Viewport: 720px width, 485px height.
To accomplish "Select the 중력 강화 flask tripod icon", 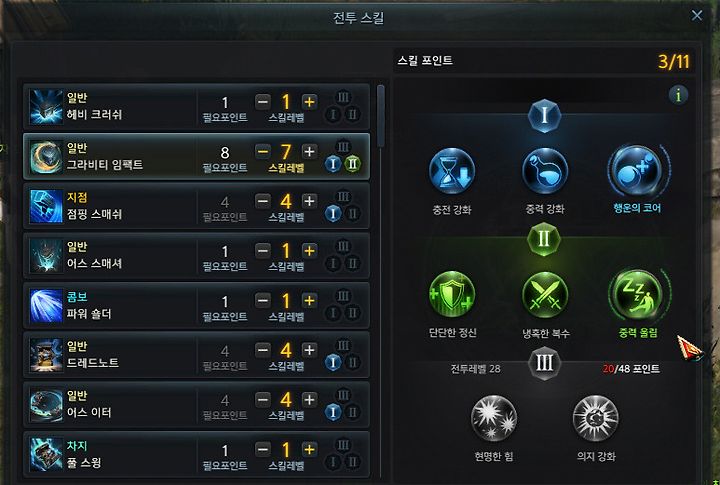I will coord(545,171).
